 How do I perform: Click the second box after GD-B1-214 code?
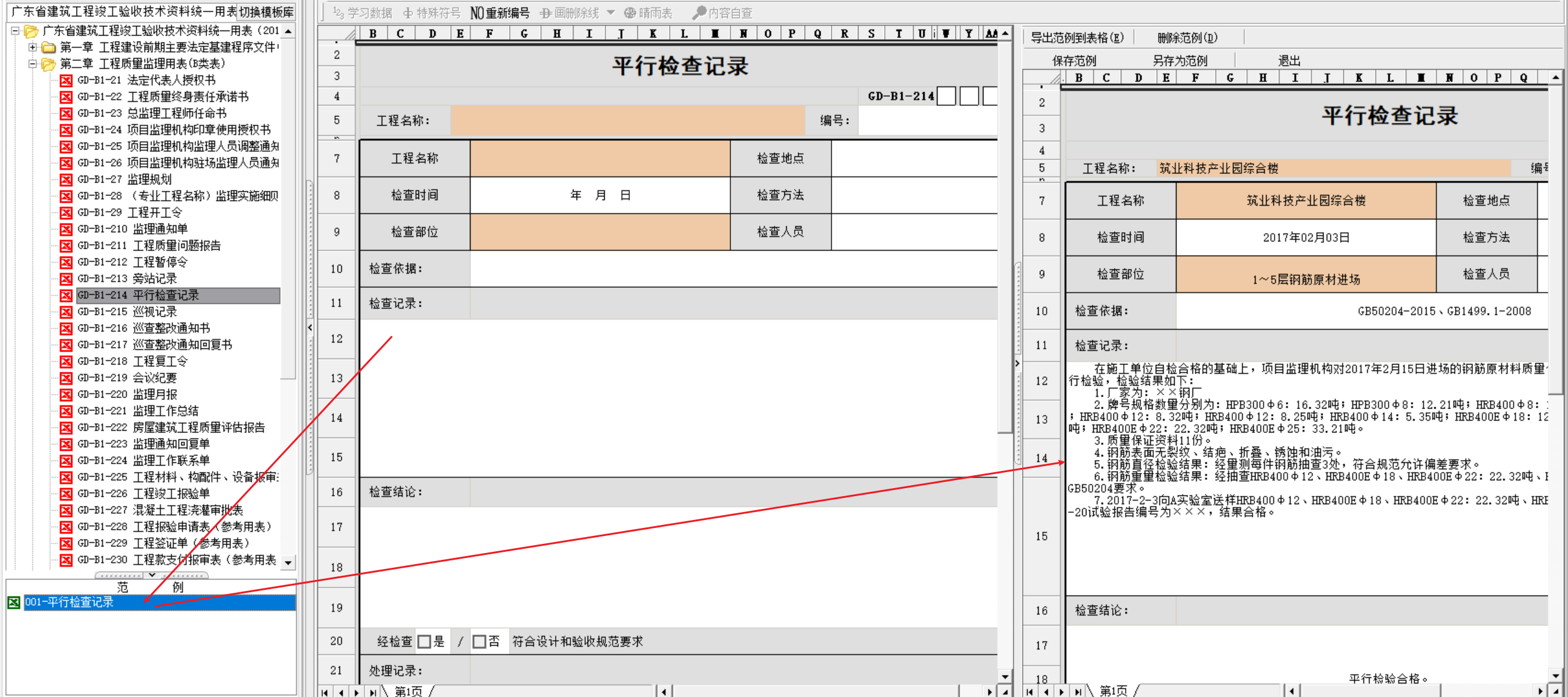[x=969, y=96]
